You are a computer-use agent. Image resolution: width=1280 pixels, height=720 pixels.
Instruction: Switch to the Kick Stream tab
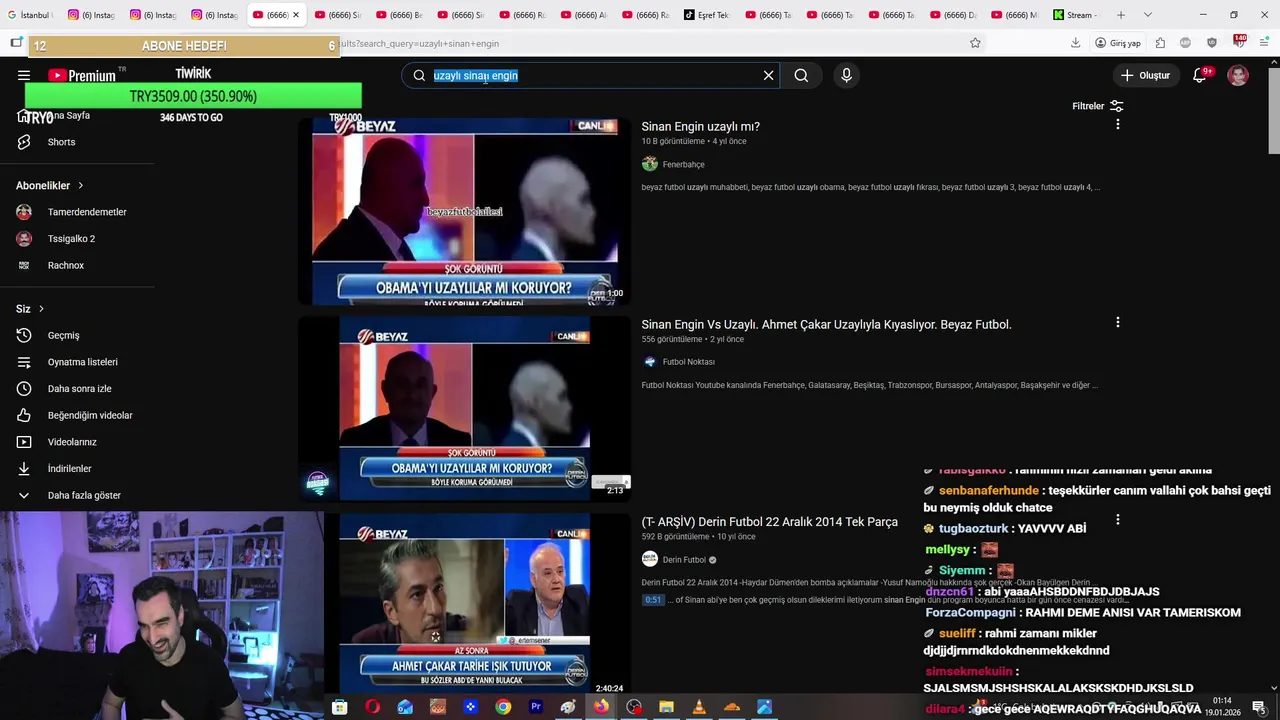[1074, 15]
